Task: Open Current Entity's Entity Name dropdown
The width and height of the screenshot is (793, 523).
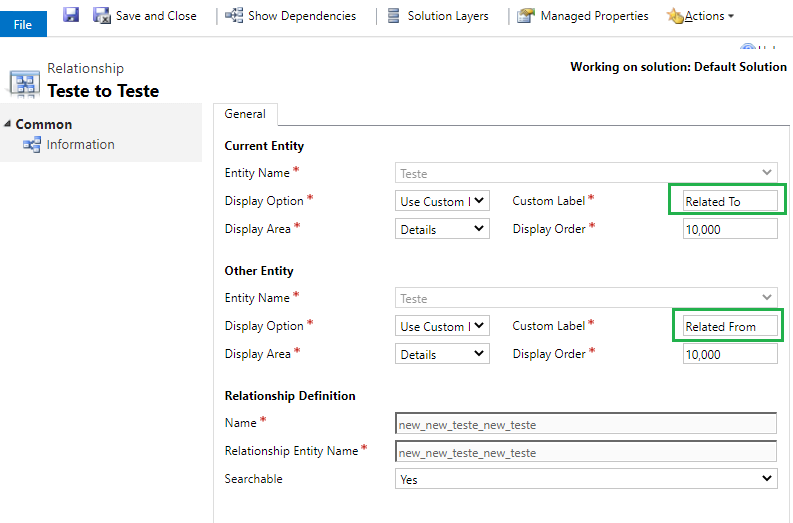Action: pyautogui.click(x=586, y=173)
